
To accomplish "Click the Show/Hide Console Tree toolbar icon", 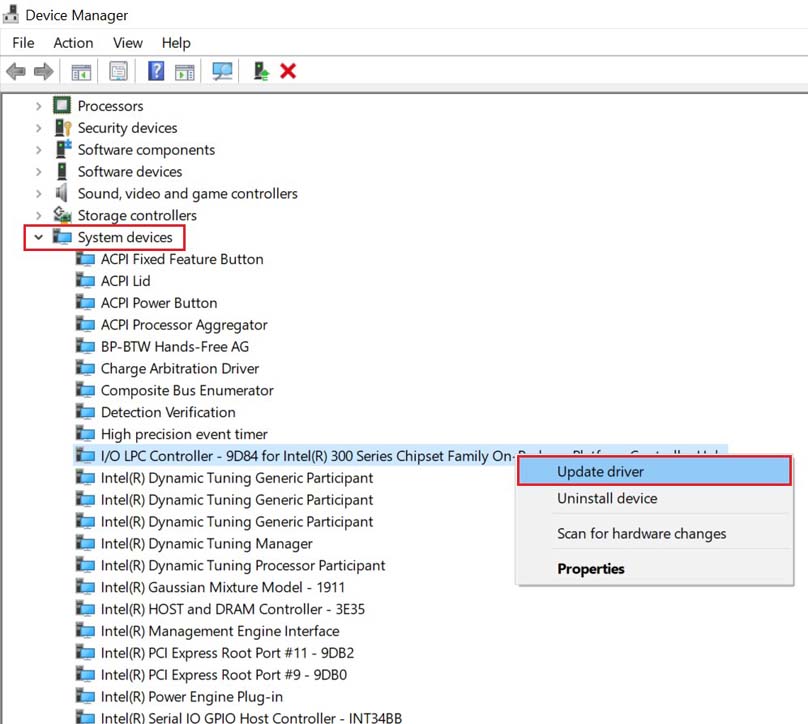I will coord(81,70).
